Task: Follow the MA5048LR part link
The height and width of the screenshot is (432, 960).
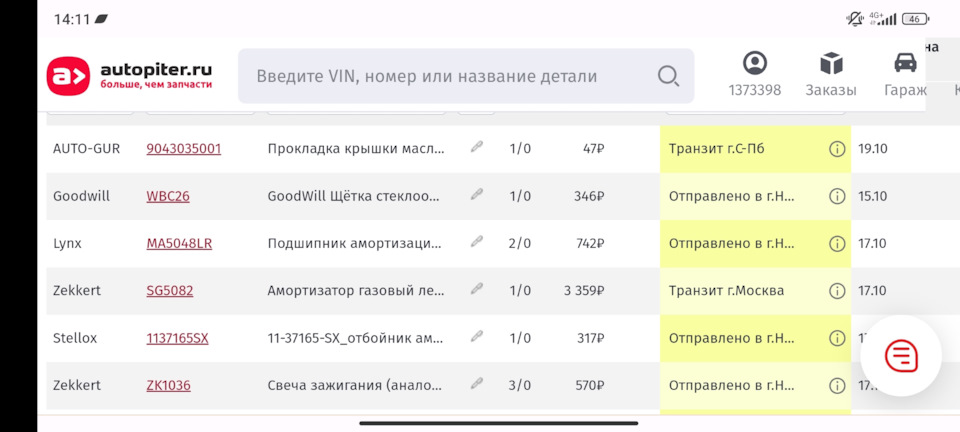Action: point(179,243)
